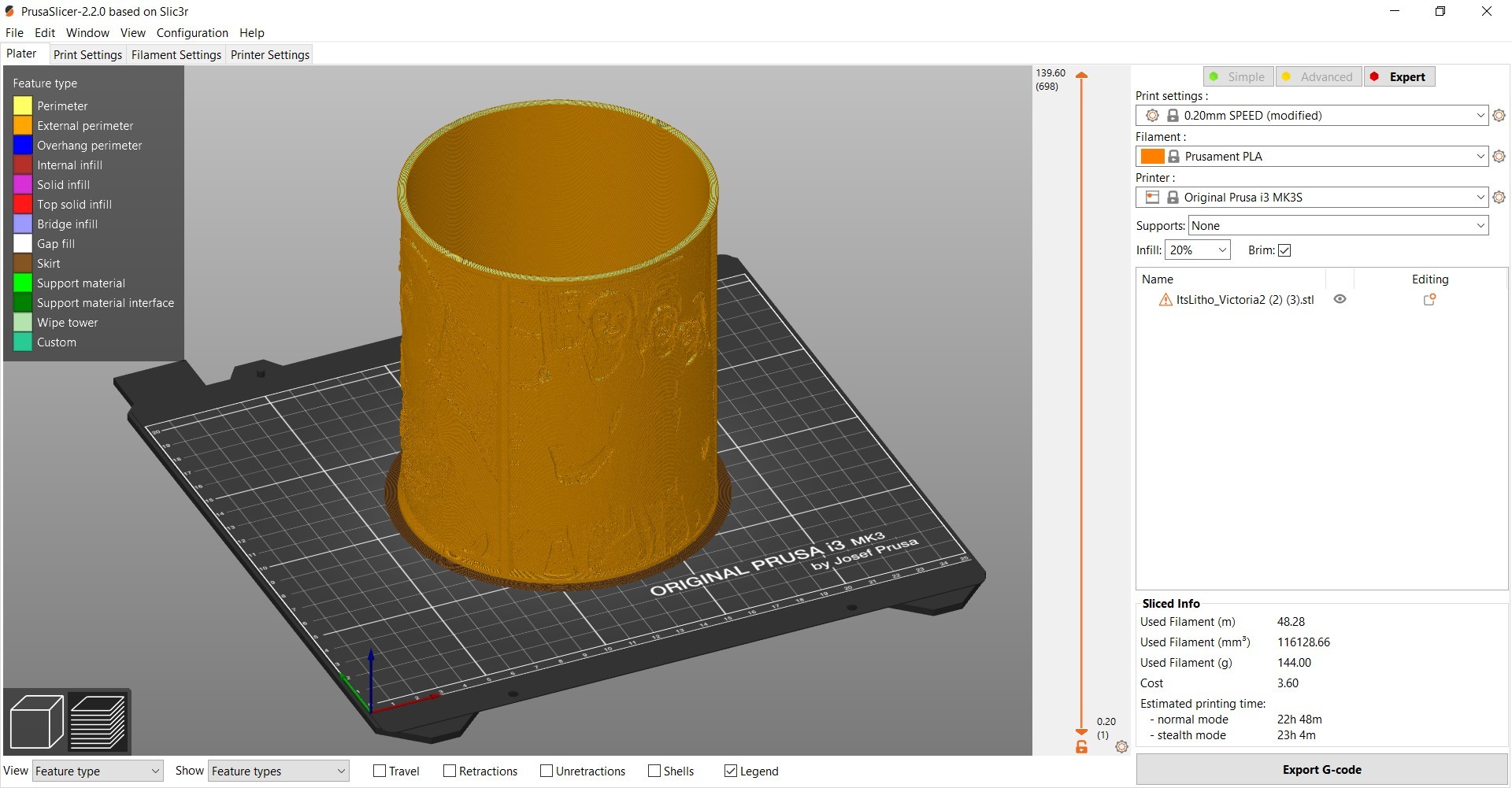Select Advanced mode
1512x788 pixels.
(x=1318, y=77)
